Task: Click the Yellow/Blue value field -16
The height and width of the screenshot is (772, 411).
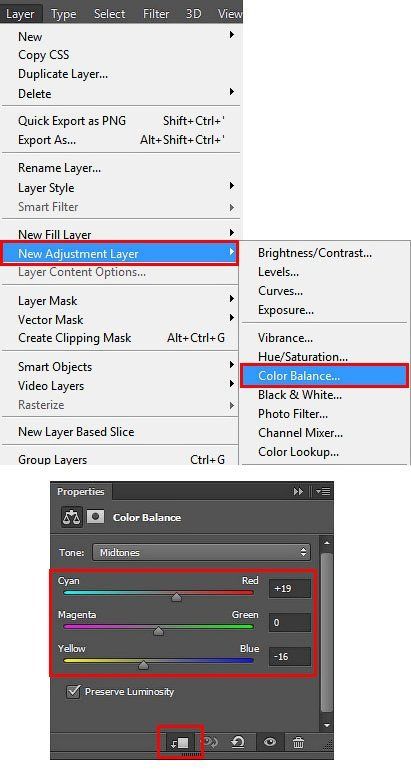Action: click(x=290, y=656)
